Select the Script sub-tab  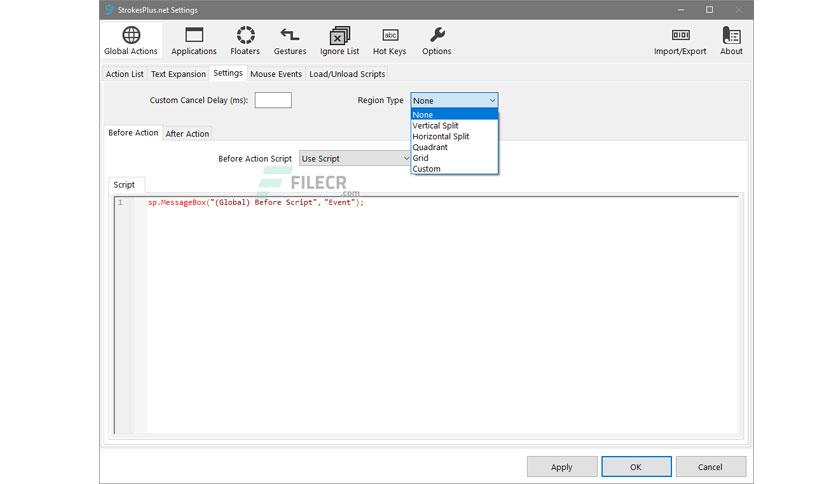(x=124, y=185)
